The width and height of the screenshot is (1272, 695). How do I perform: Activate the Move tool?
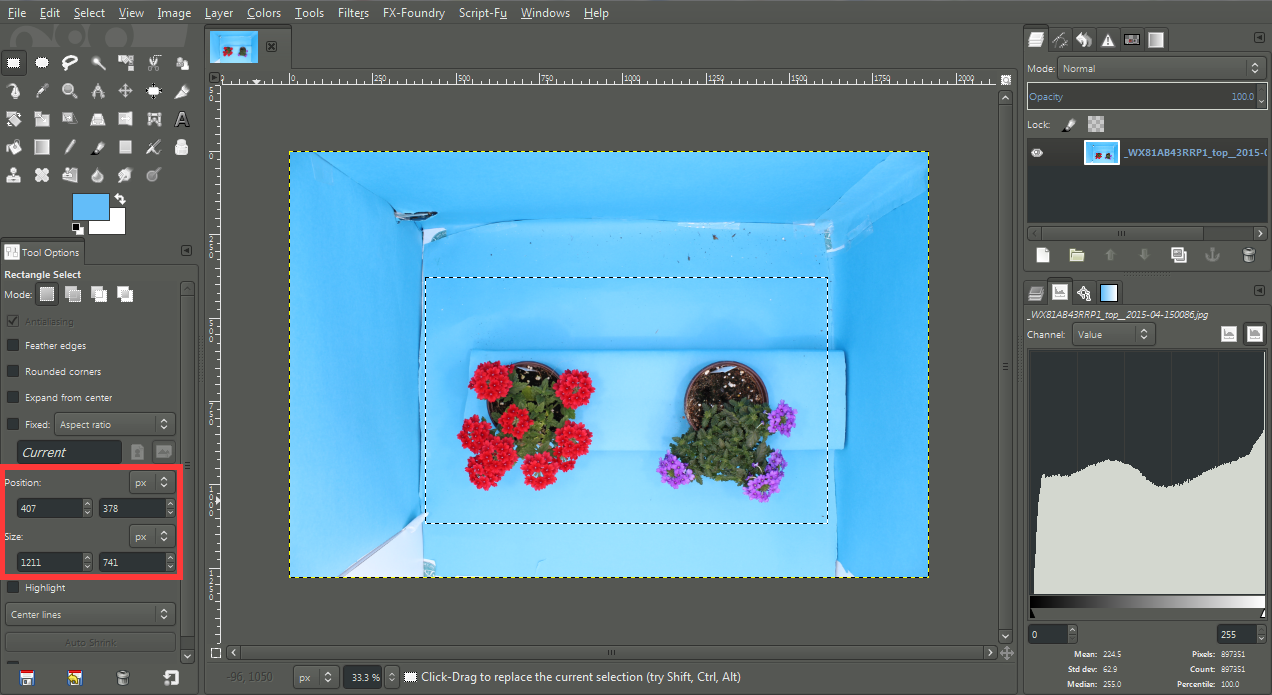[126, 90]
